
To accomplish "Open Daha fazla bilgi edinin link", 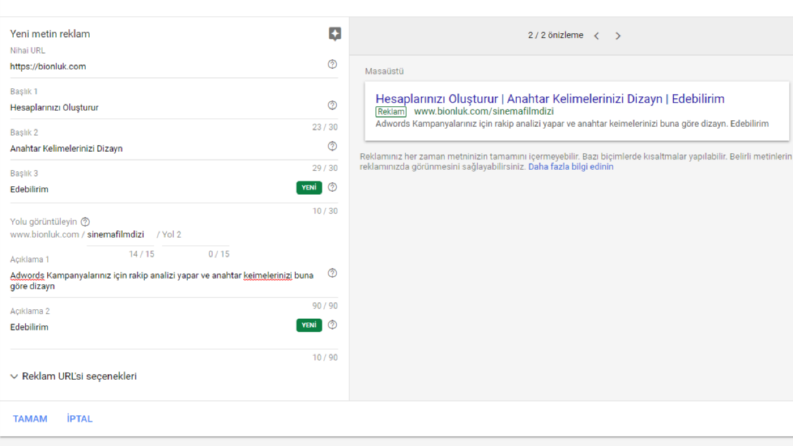I will click(570, 167).
